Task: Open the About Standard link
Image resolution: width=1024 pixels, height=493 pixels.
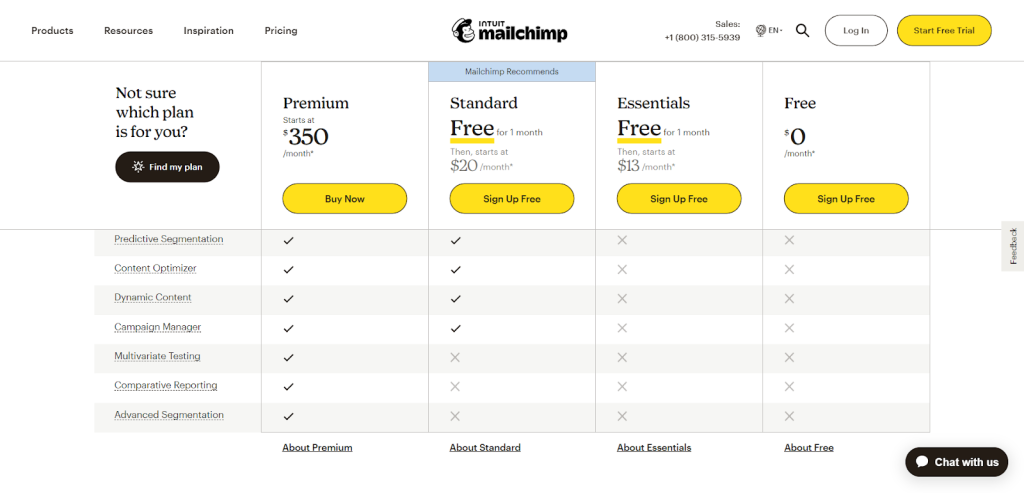Action: [x=485, y=448]
